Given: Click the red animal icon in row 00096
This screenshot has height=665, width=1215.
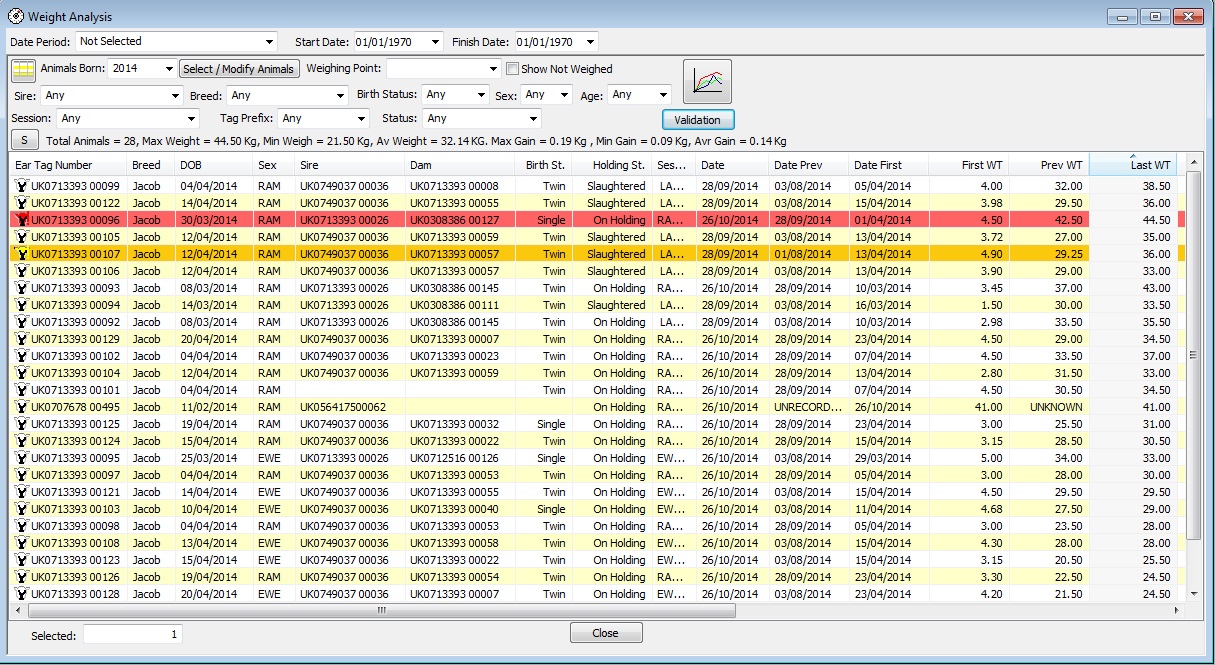Looking at the screenshot, I should point(20,220).
